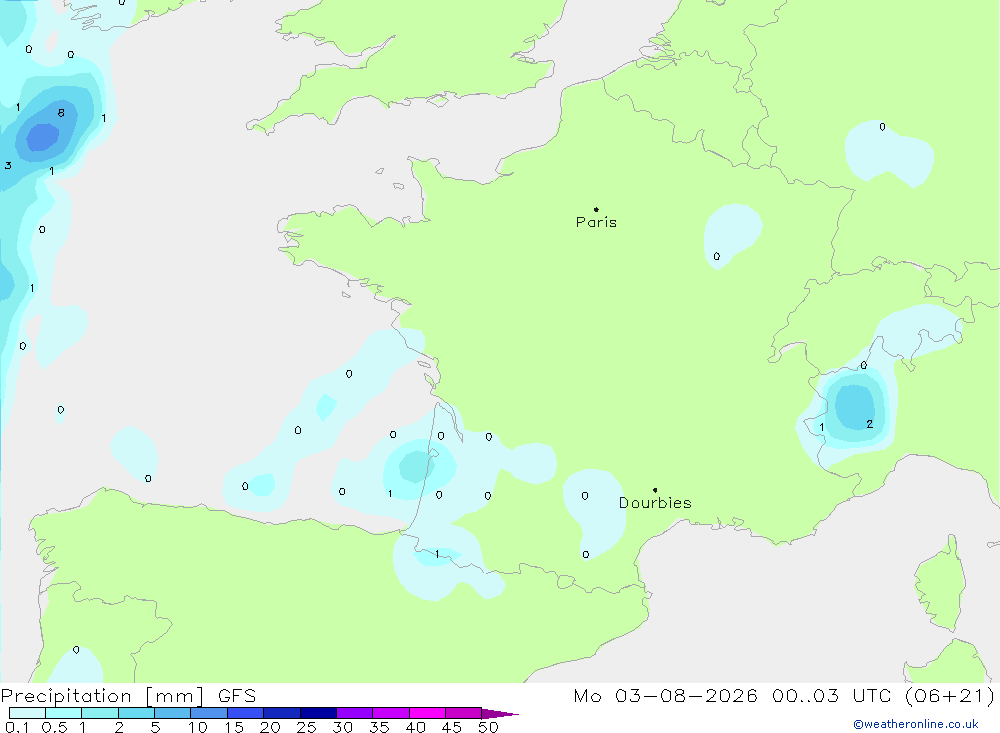
Task: Click the legend value 40
Action: 415,727
